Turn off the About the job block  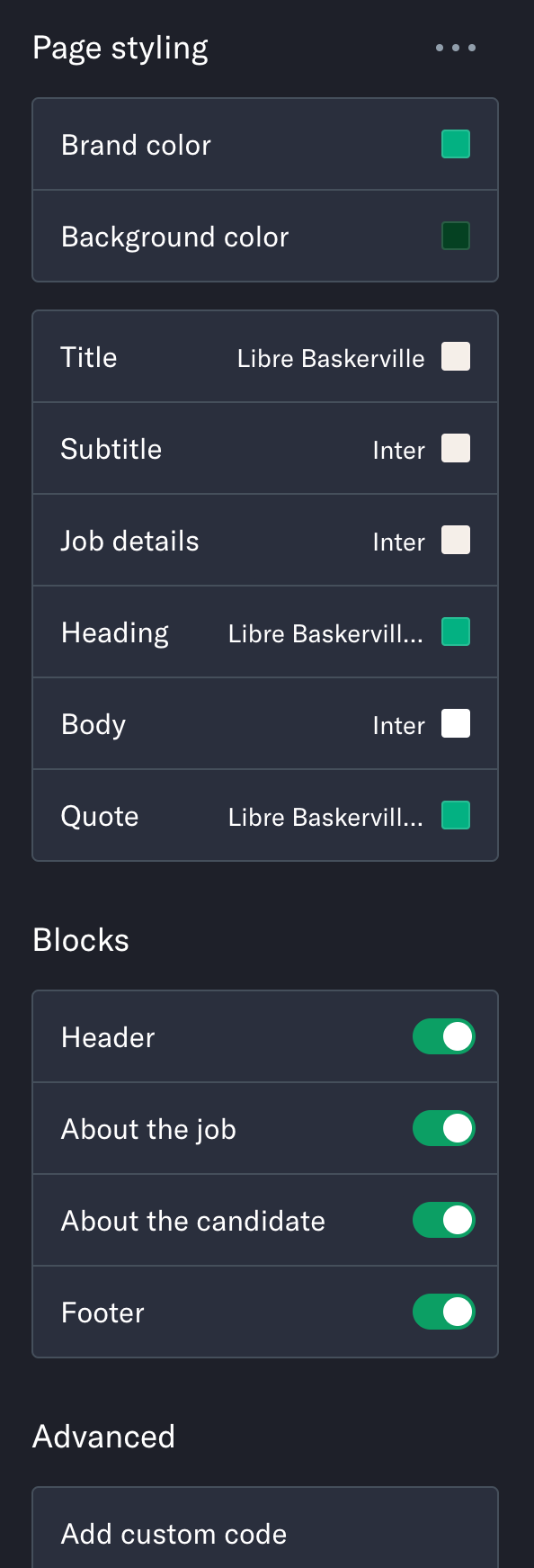coord(443,1128)
